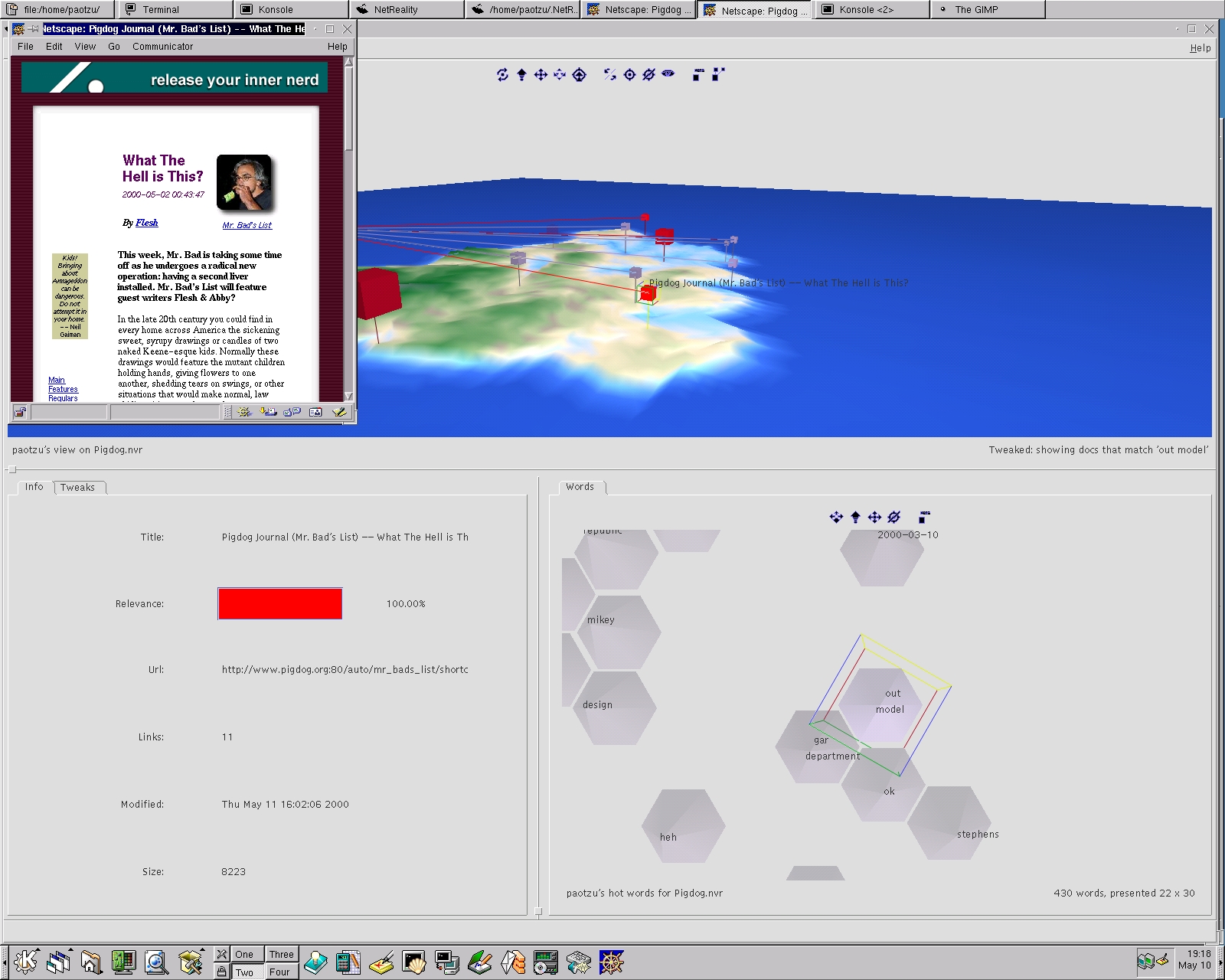This screenshot has width=1225, height=980.
Task: Follow the Flesh author link
Action: click(x=147, y=223)
